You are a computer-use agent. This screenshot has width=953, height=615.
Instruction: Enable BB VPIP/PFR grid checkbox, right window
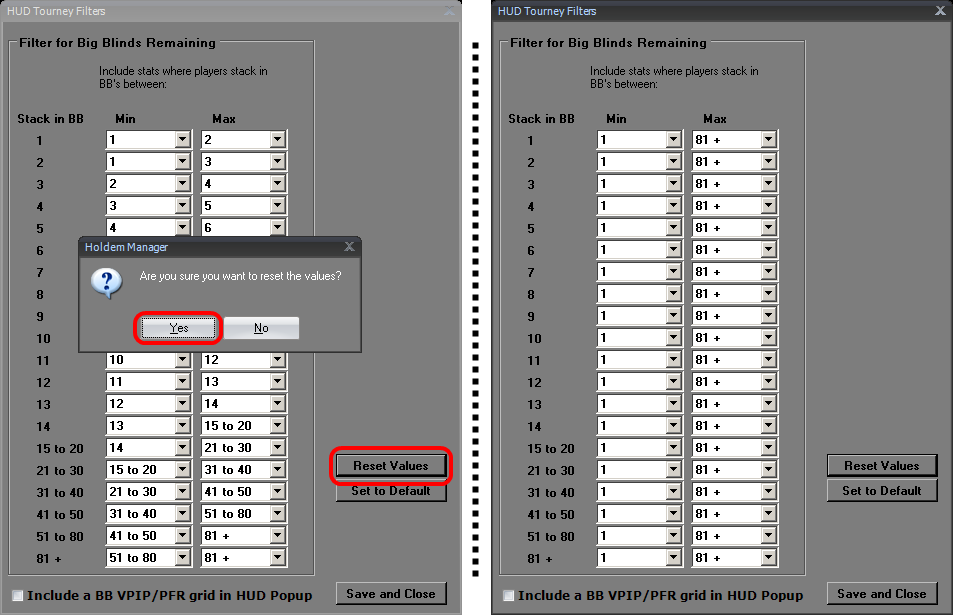pyautogui.click(x=509, y=596)
